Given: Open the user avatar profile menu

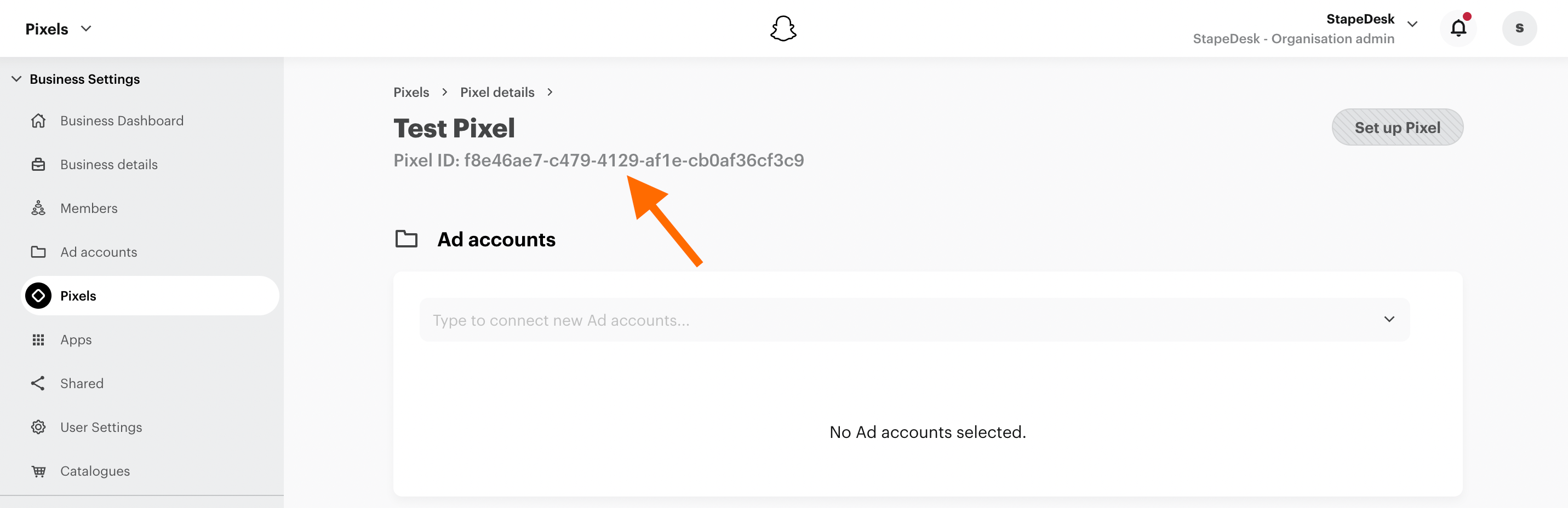Looking at the screenshot, I should (x=1519, y=28).
